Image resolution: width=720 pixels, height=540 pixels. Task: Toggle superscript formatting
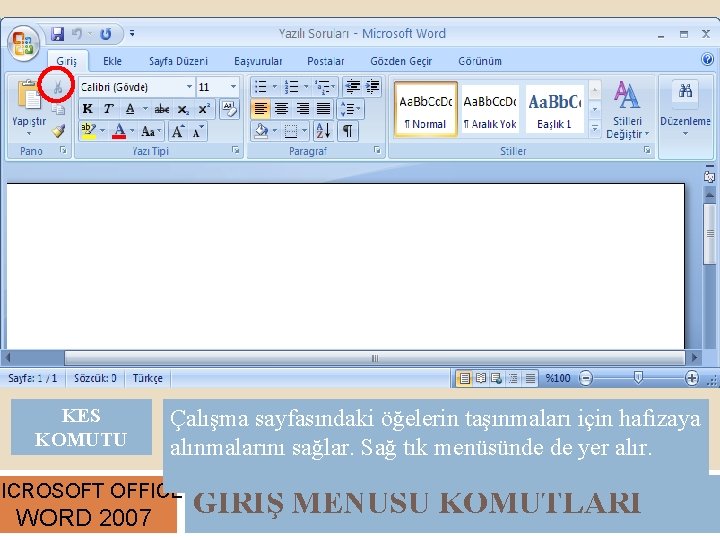pos(204,109)
